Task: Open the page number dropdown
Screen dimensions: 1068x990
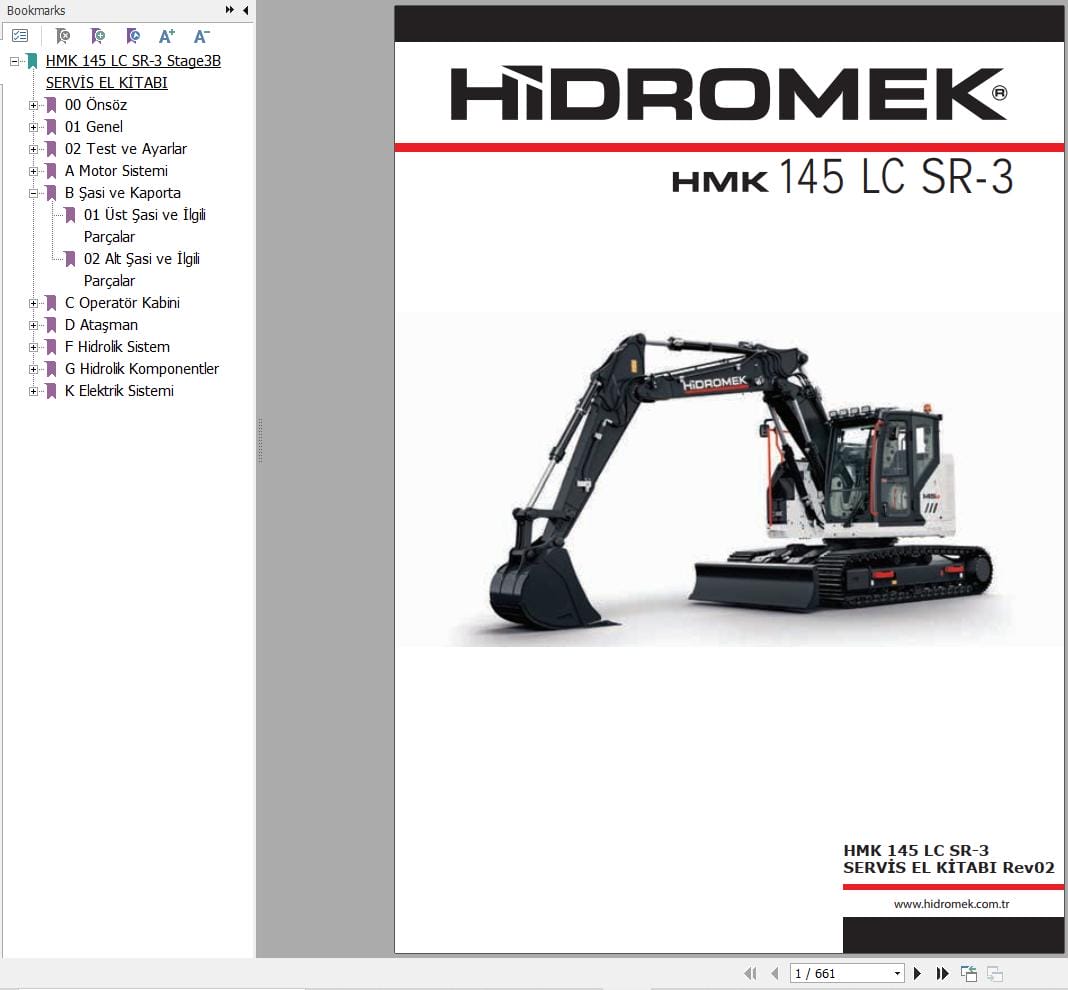Action: tap(897, 973)
